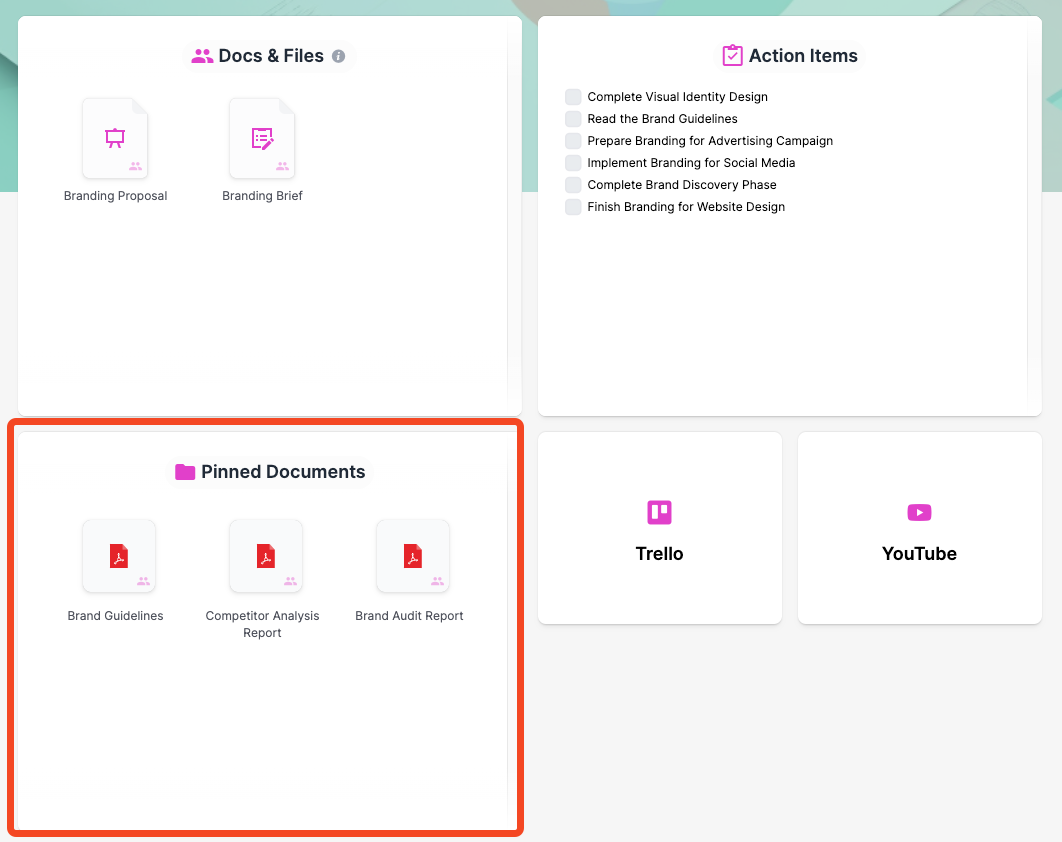Mark Prepare Branding for Advertising Campaign done
Screen dimensions: 1062x842
pyautogui.click(x=573, y=141)
